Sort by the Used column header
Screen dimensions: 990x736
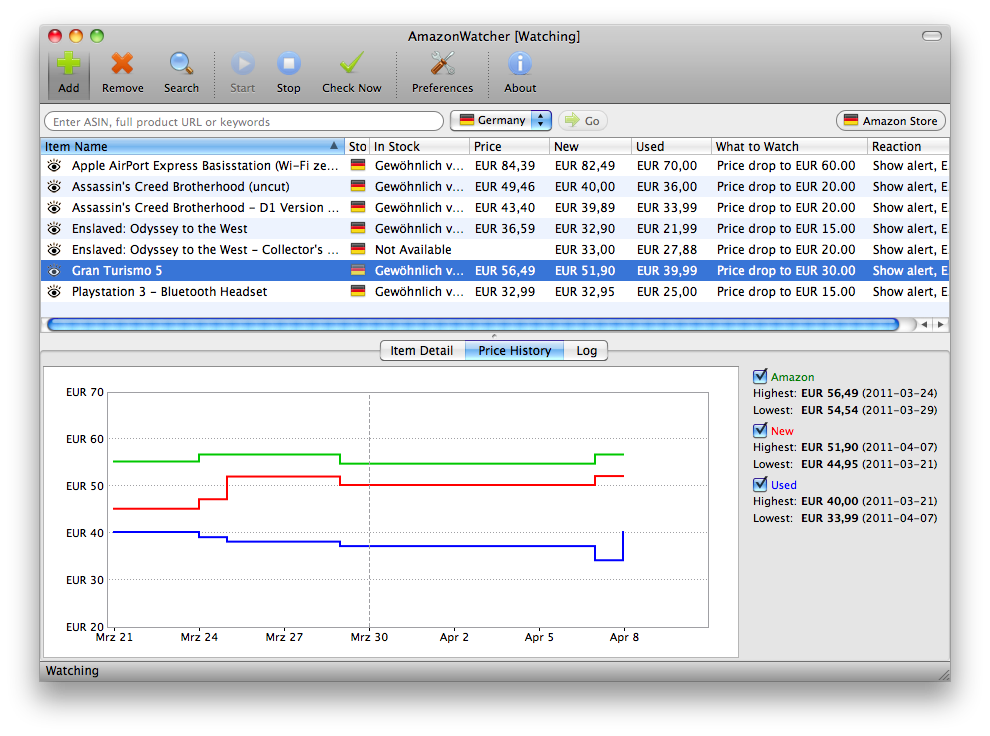click(671, 146)
